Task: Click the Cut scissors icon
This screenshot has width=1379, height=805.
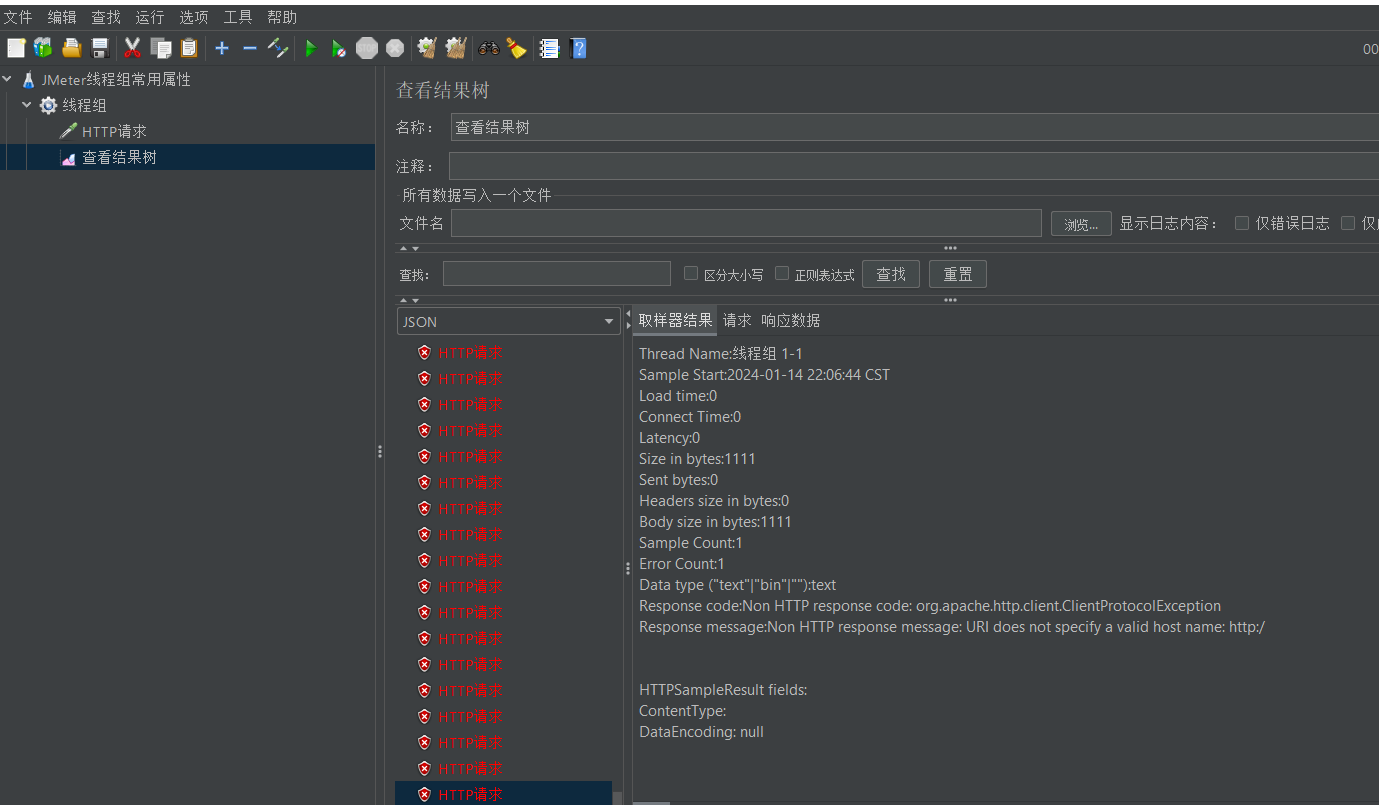Action: (x=132, y=48)
